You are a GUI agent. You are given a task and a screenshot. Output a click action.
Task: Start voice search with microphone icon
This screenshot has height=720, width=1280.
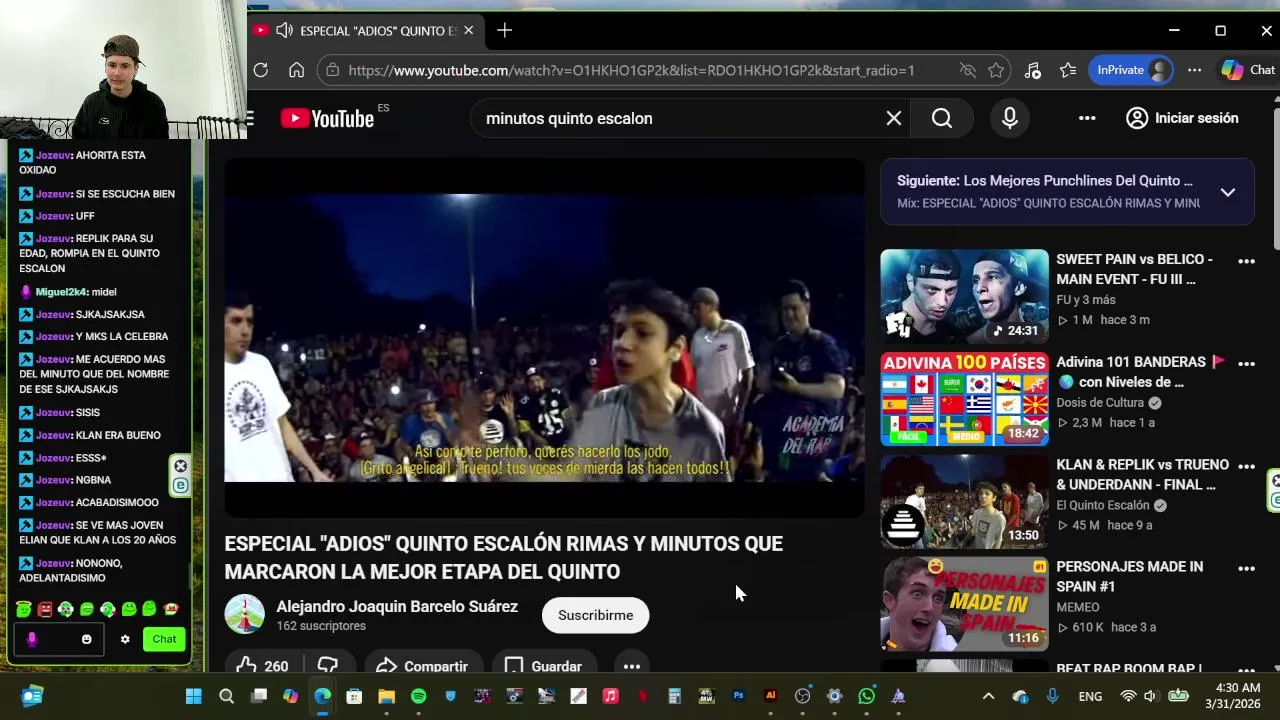click(1010, 118)
